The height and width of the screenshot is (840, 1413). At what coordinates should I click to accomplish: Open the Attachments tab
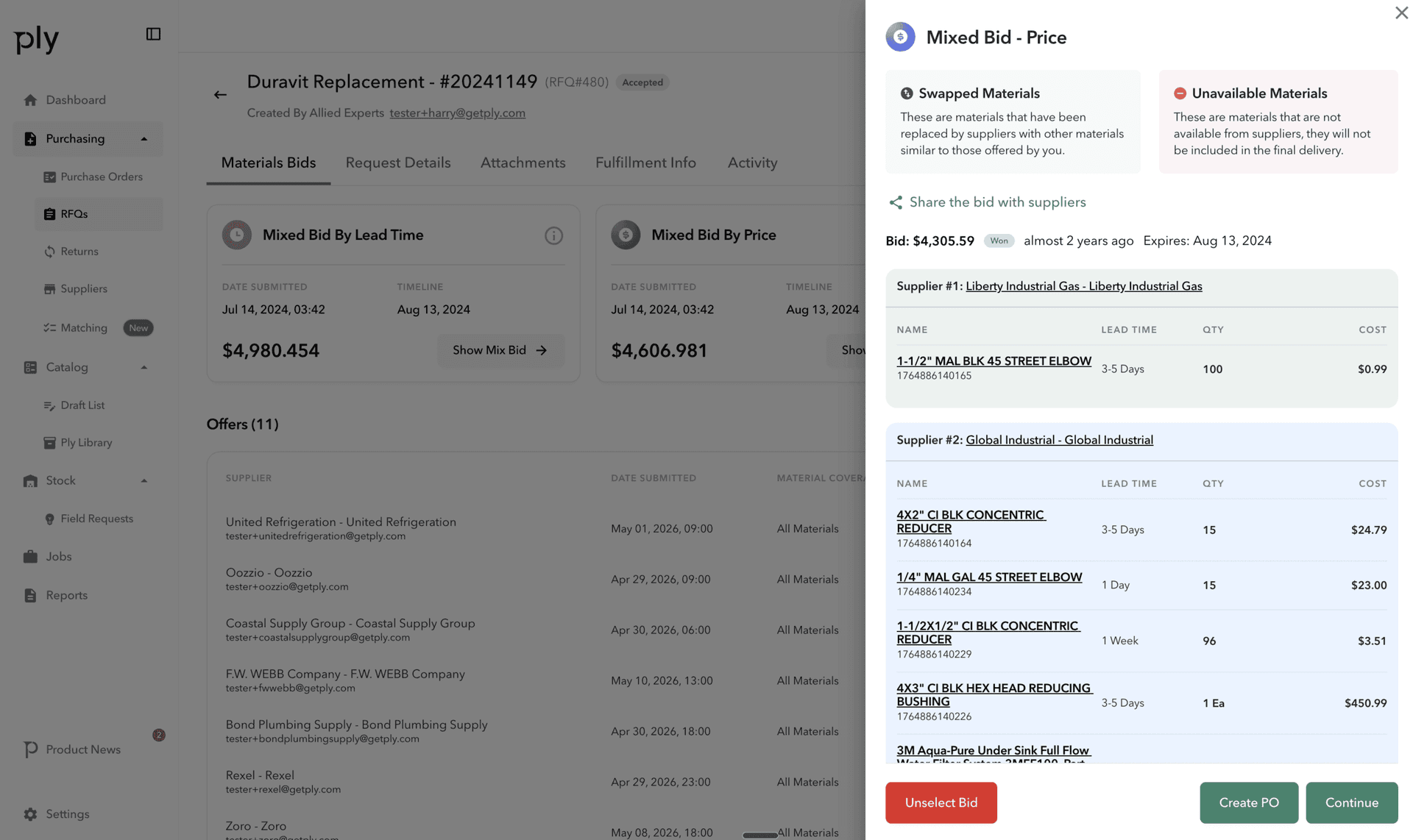click(x=523, y=163)
